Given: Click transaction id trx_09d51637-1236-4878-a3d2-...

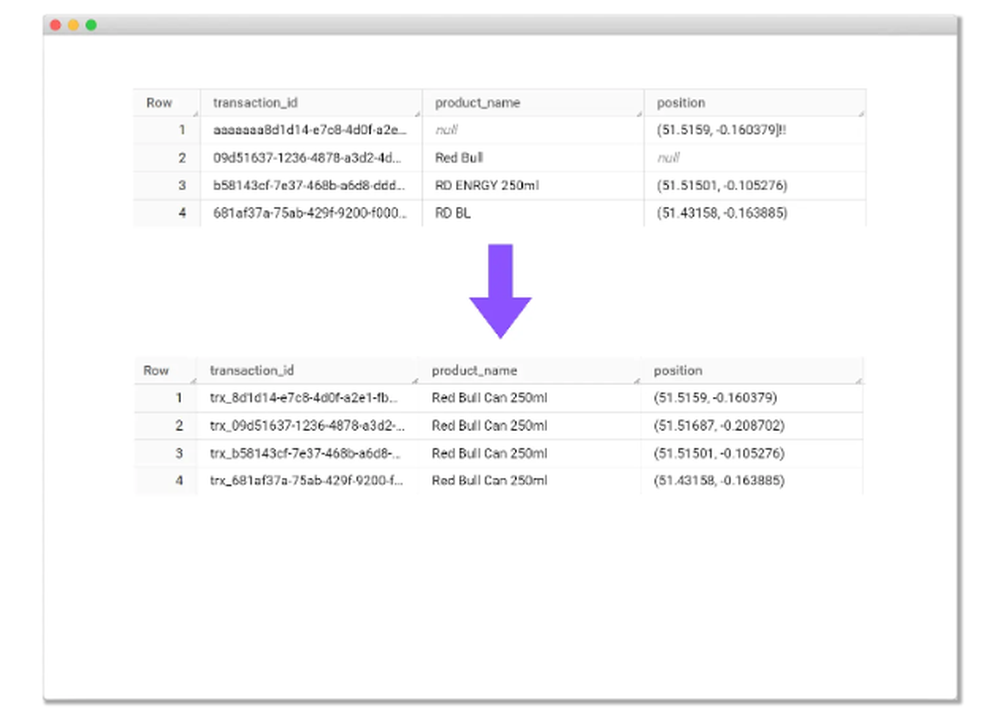Looking at the screenshot, I should [x=307, y=425].
